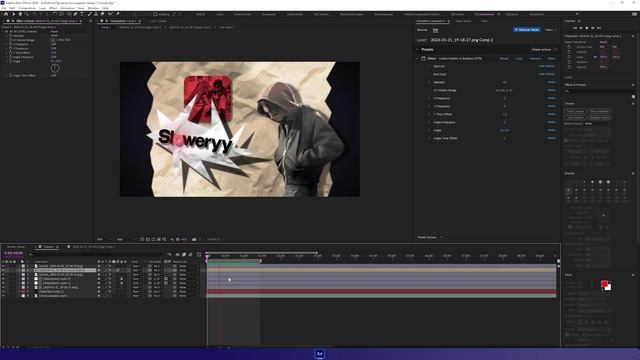Collapse the Presets section in Animation Composer

tap(418, 49)
